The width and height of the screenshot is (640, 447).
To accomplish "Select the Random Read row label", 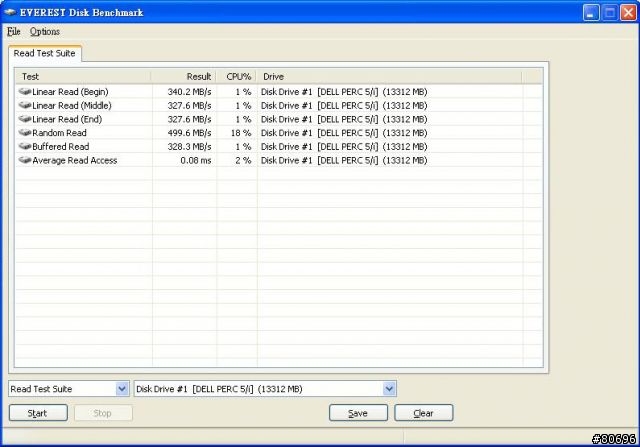I will 59,133.
